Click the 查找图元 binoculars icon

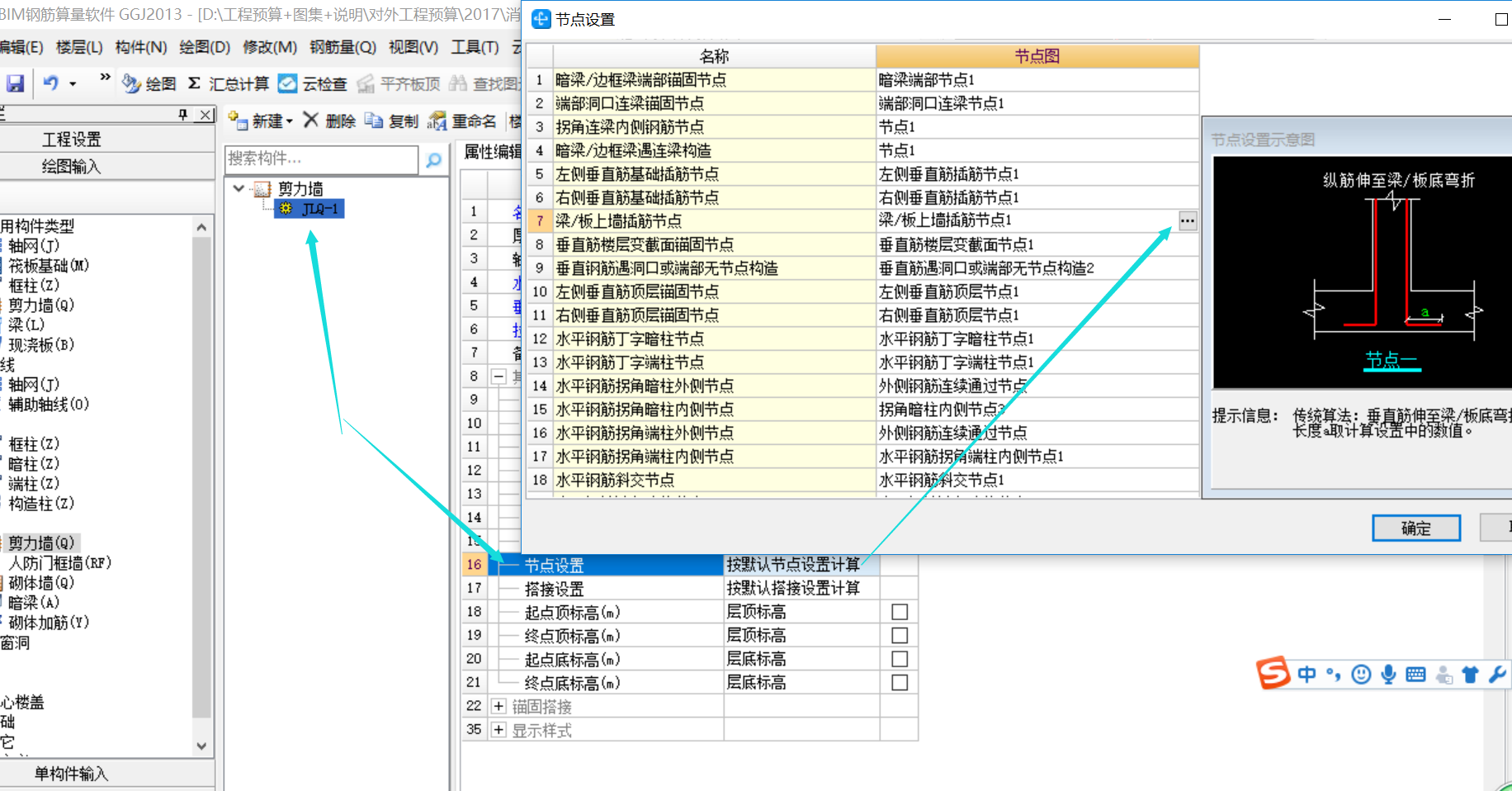click(458, 83)
